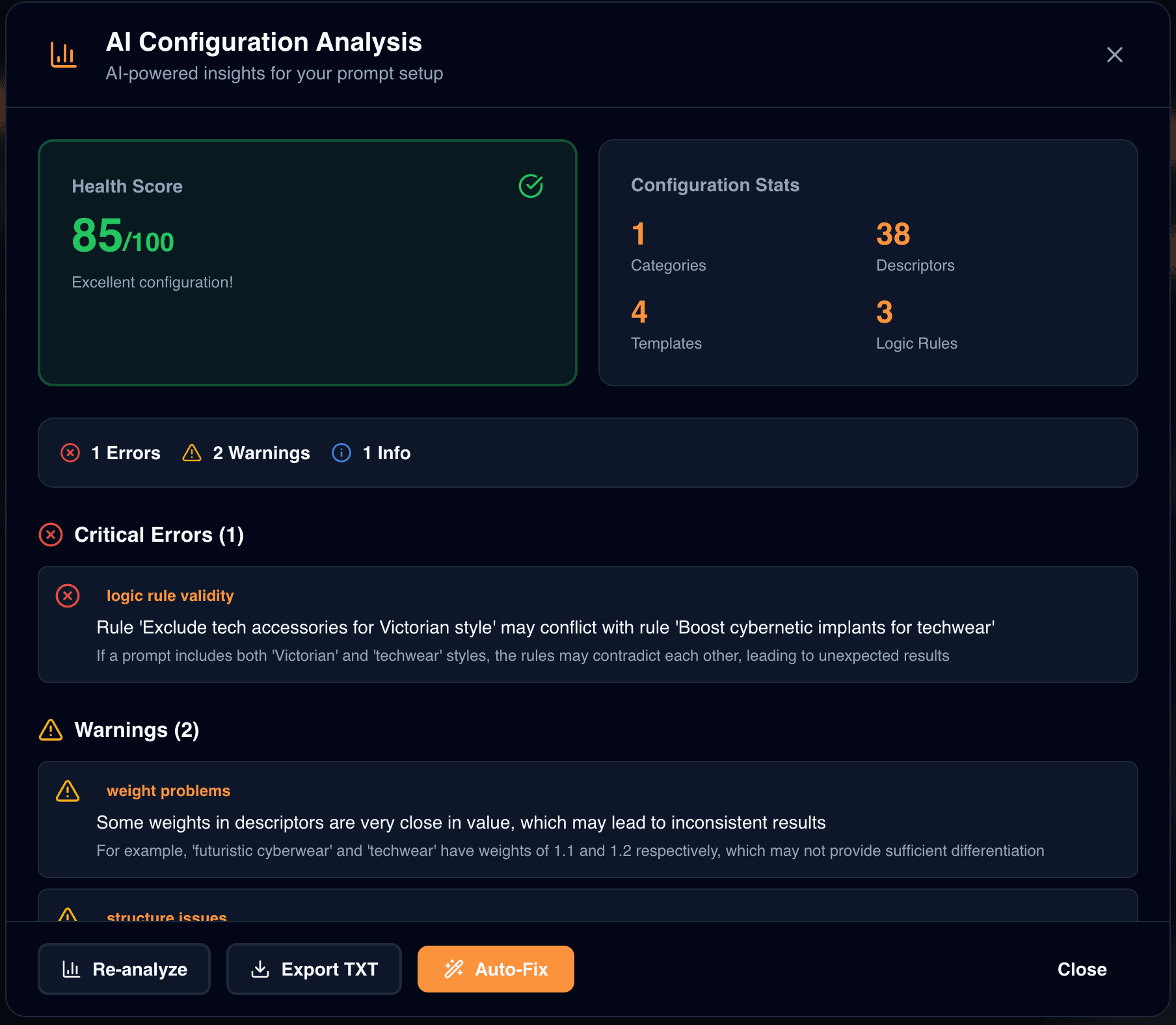Dismiss the dialog with the Close button
This screenshot has width=1176, height=1025.
point(1082,969)
